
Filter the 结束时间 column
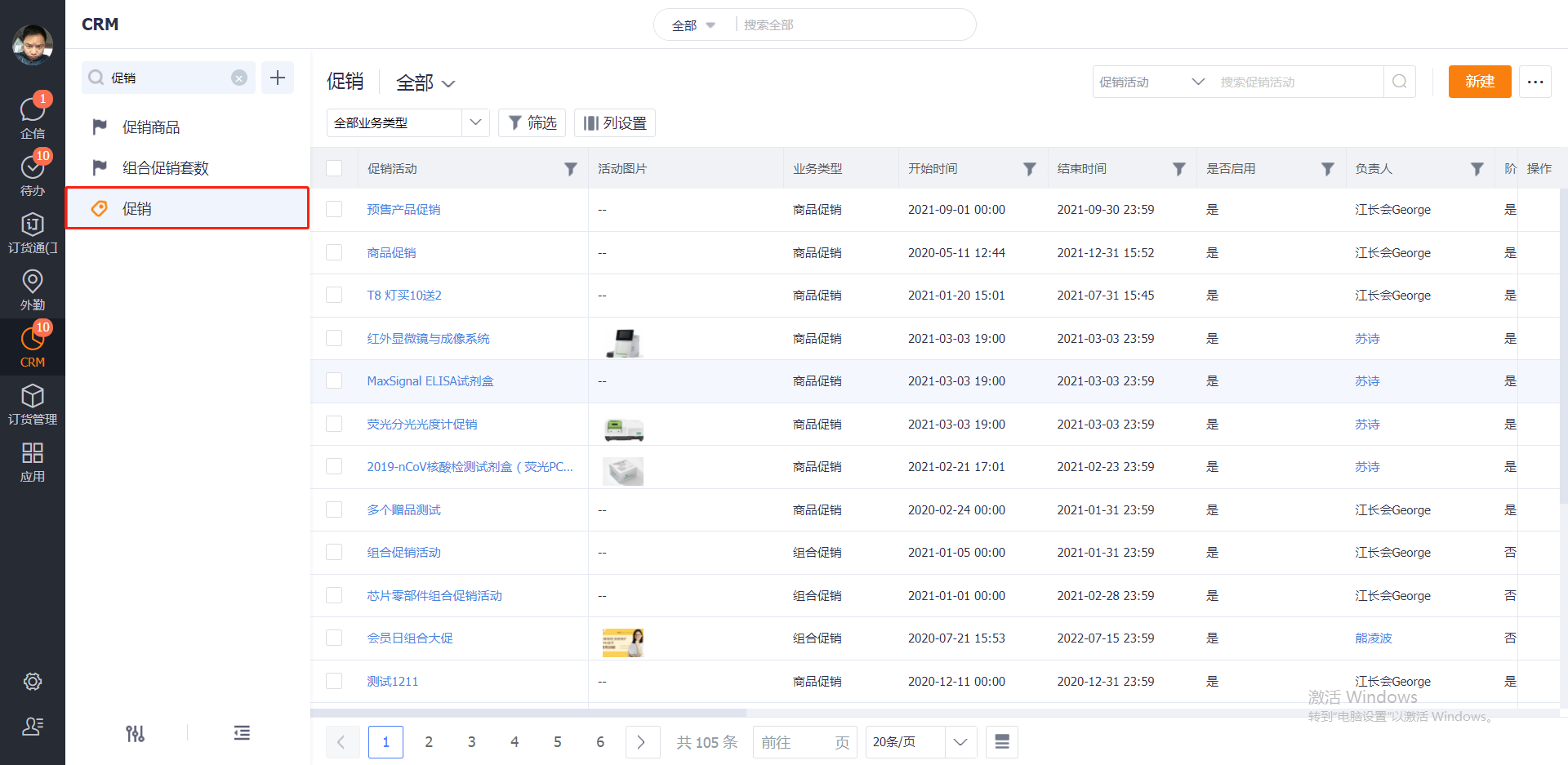click(x=1179, y=169)
